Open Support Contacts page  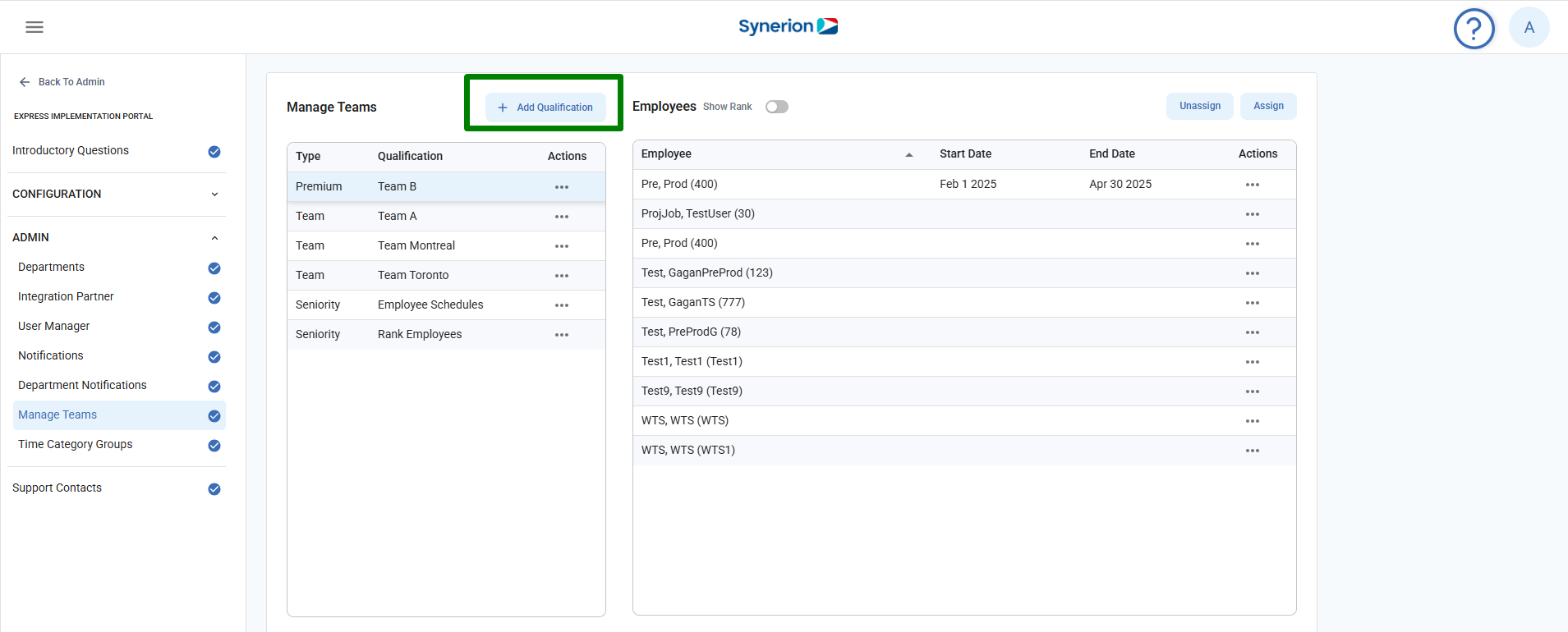point(57,488)
